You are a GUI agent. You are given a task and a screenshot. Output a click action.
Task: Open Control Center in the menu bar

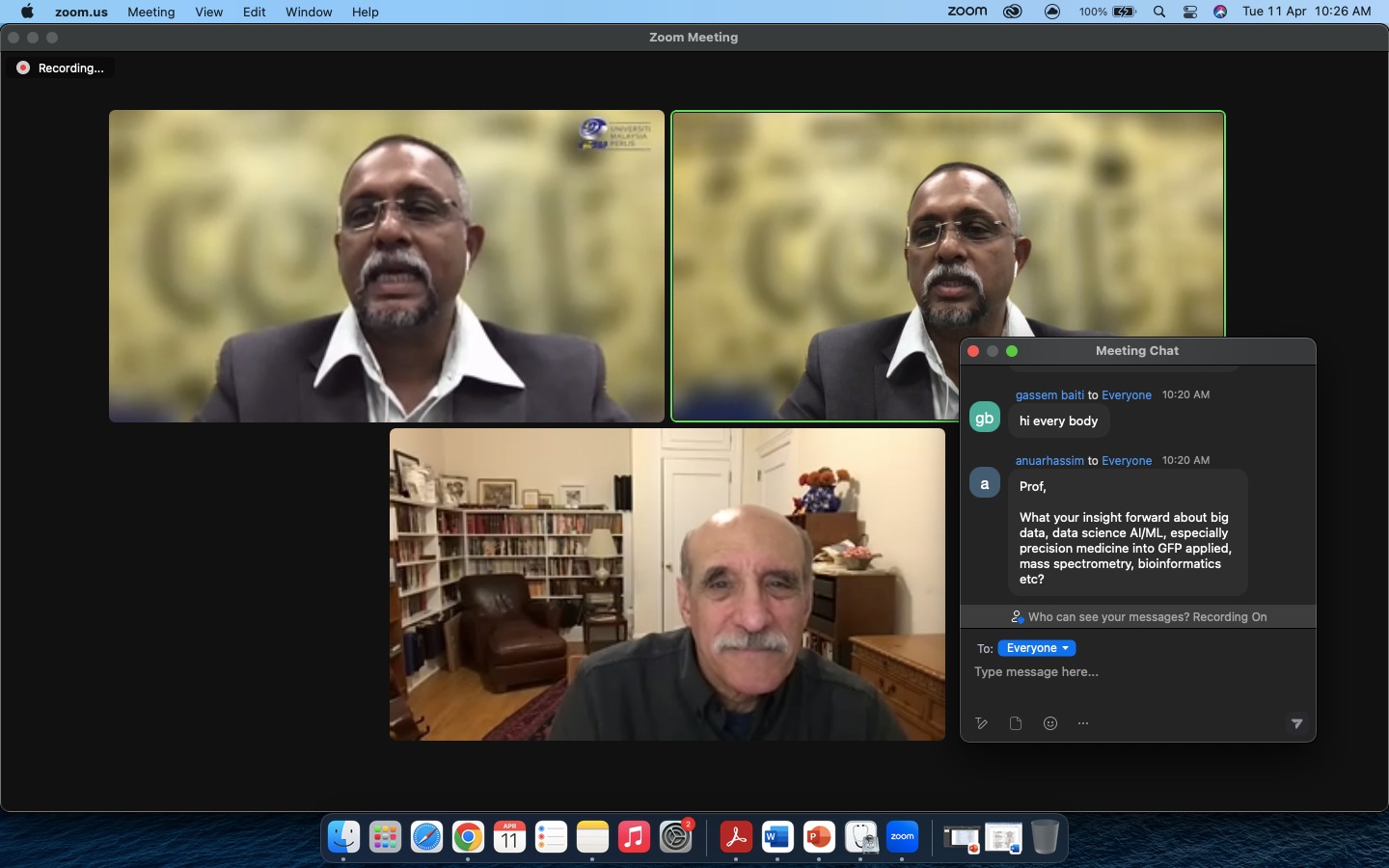(x=1190, y=12)
